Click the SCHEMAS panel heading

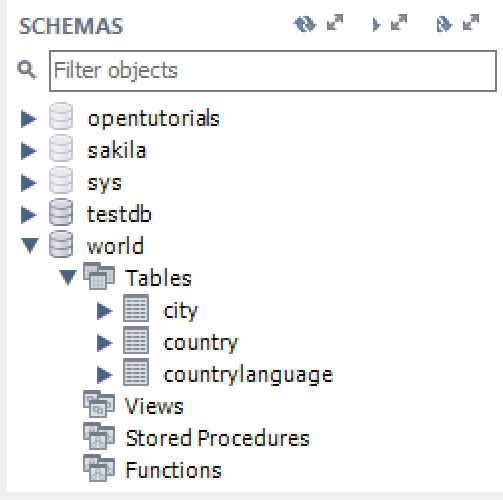pyautogui.click(x=71, y=26)
